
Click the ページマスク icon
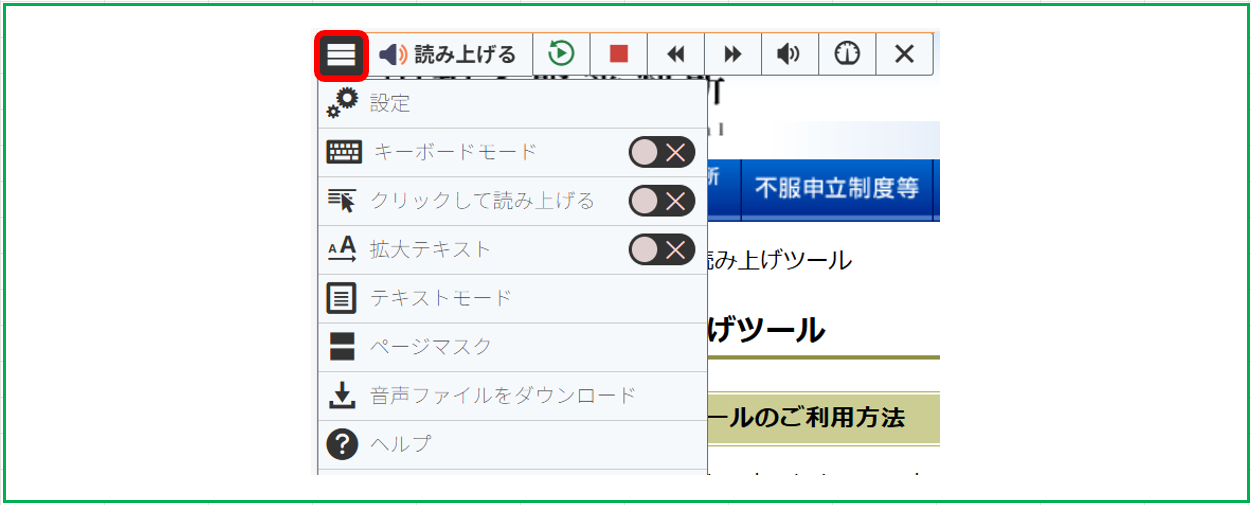(342, 347)
